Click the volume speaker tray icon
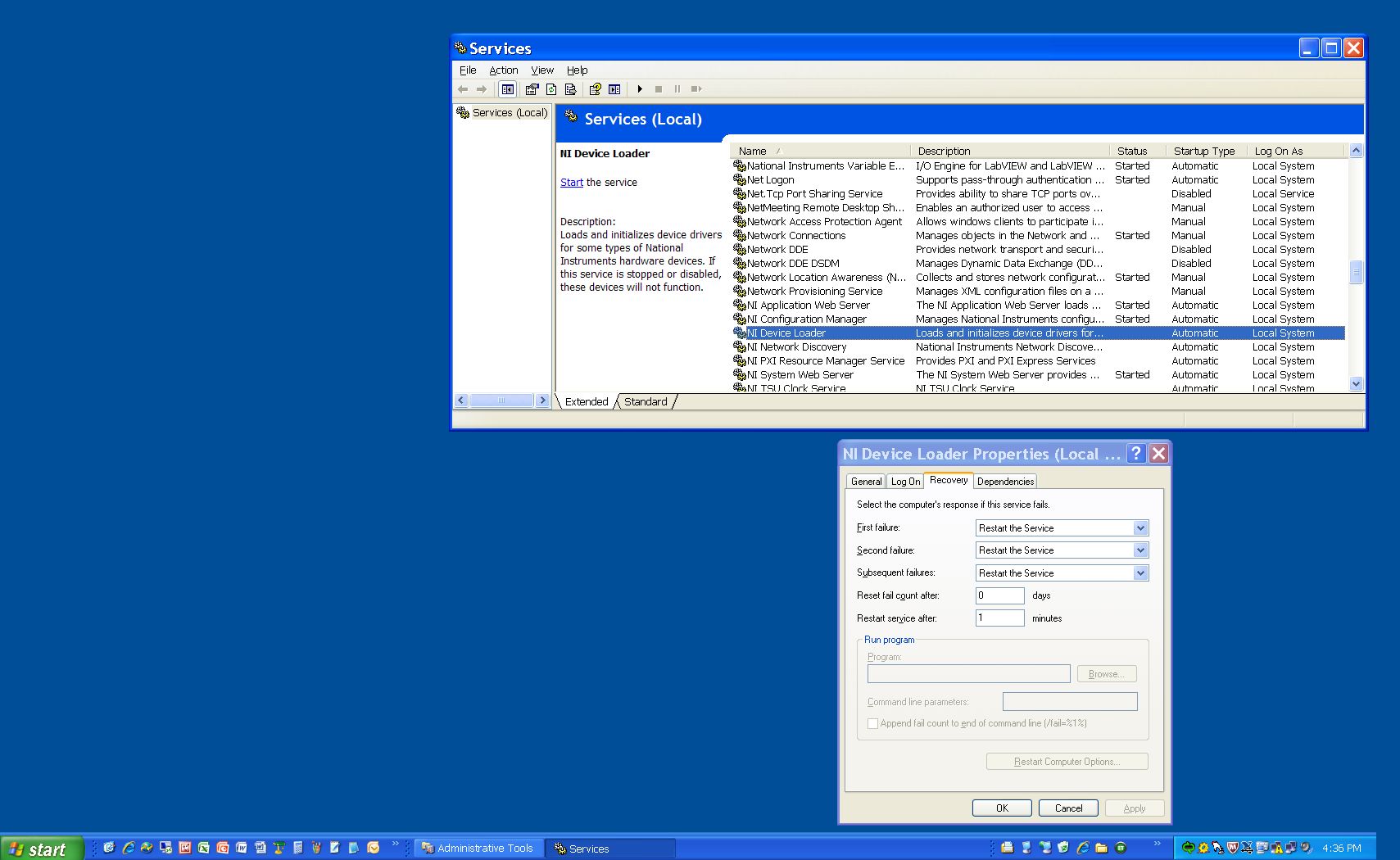Viewport: 1400px width, 860px height. (1306, 848)
